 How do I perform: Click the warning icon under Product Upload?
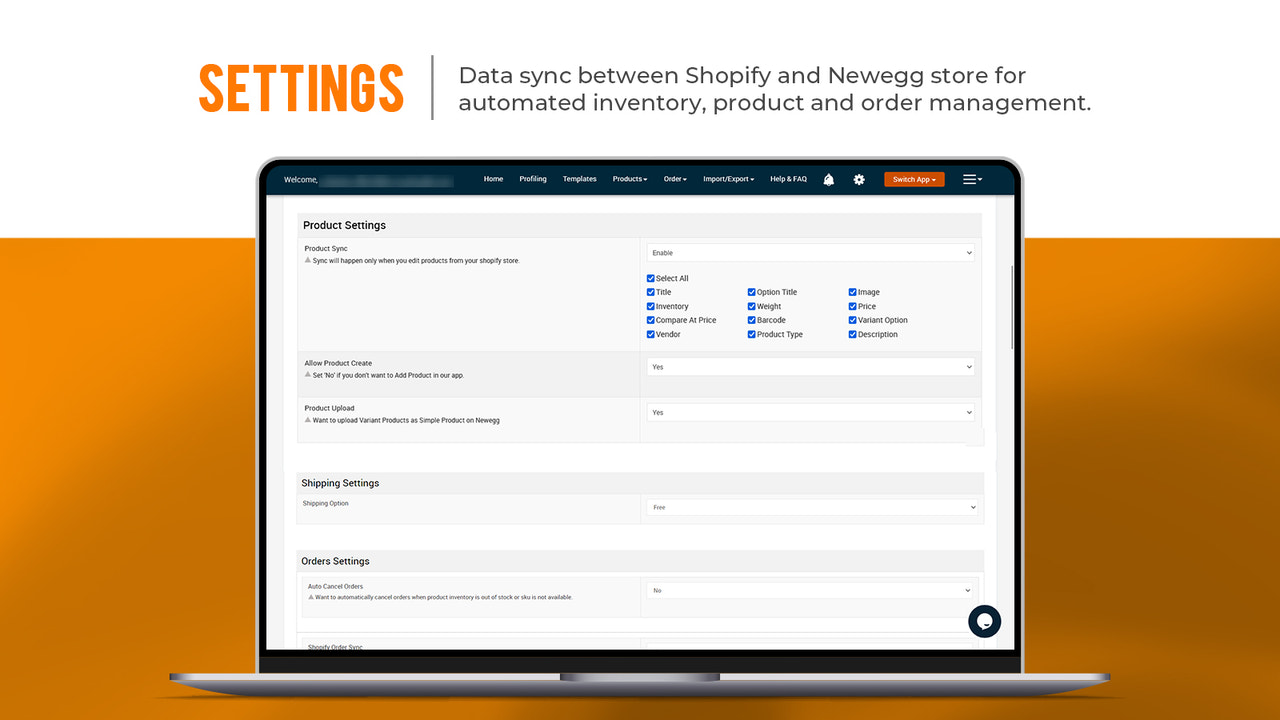(310, 420)
